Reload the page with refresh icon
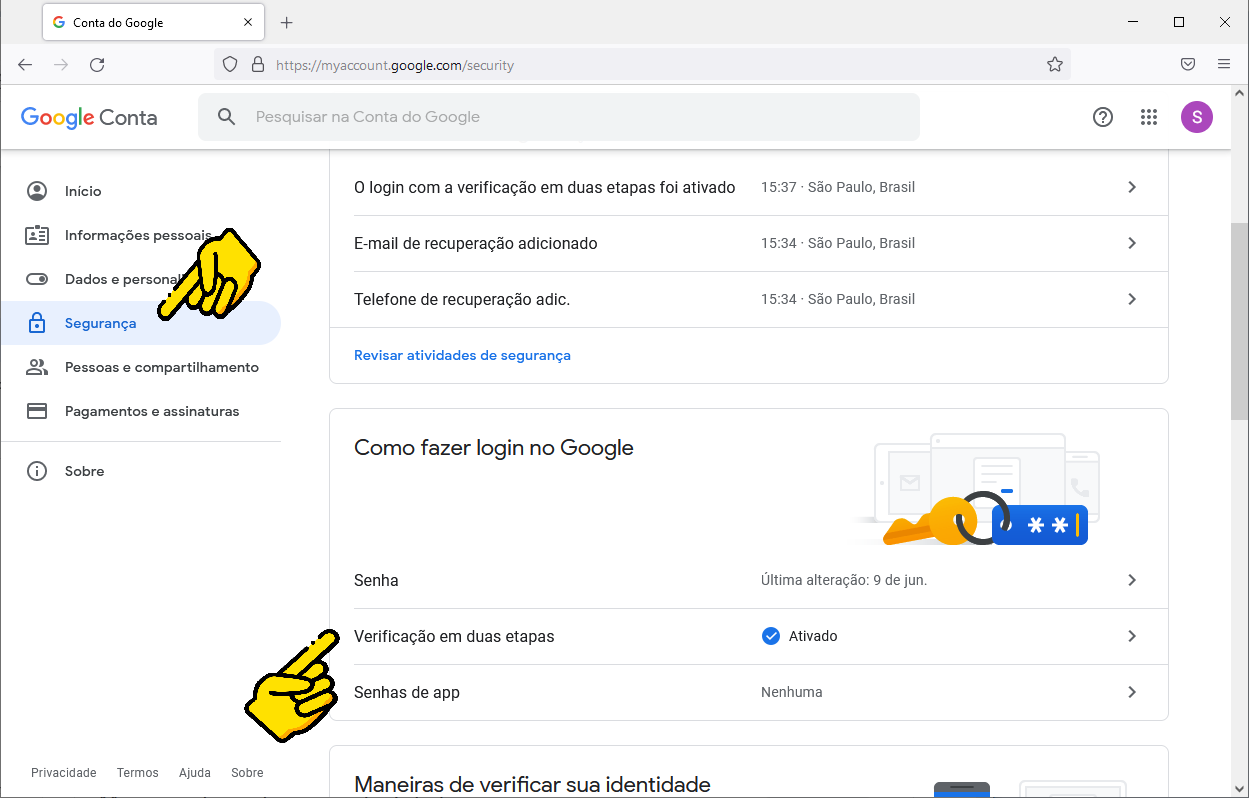This screenshot has height=798, width=1249. [x=97, y=65]
